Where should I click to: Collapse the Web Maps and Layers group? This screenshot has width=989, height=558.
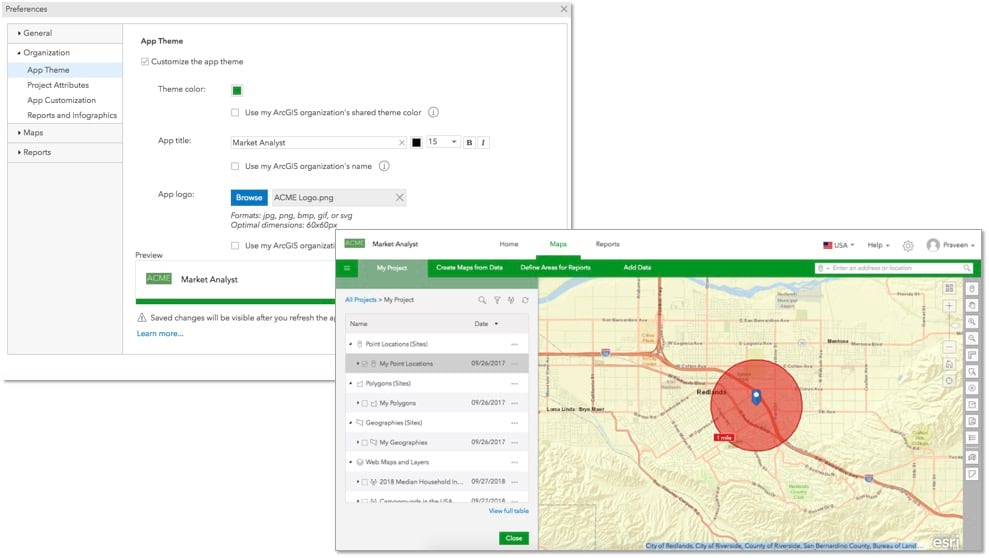351,462
